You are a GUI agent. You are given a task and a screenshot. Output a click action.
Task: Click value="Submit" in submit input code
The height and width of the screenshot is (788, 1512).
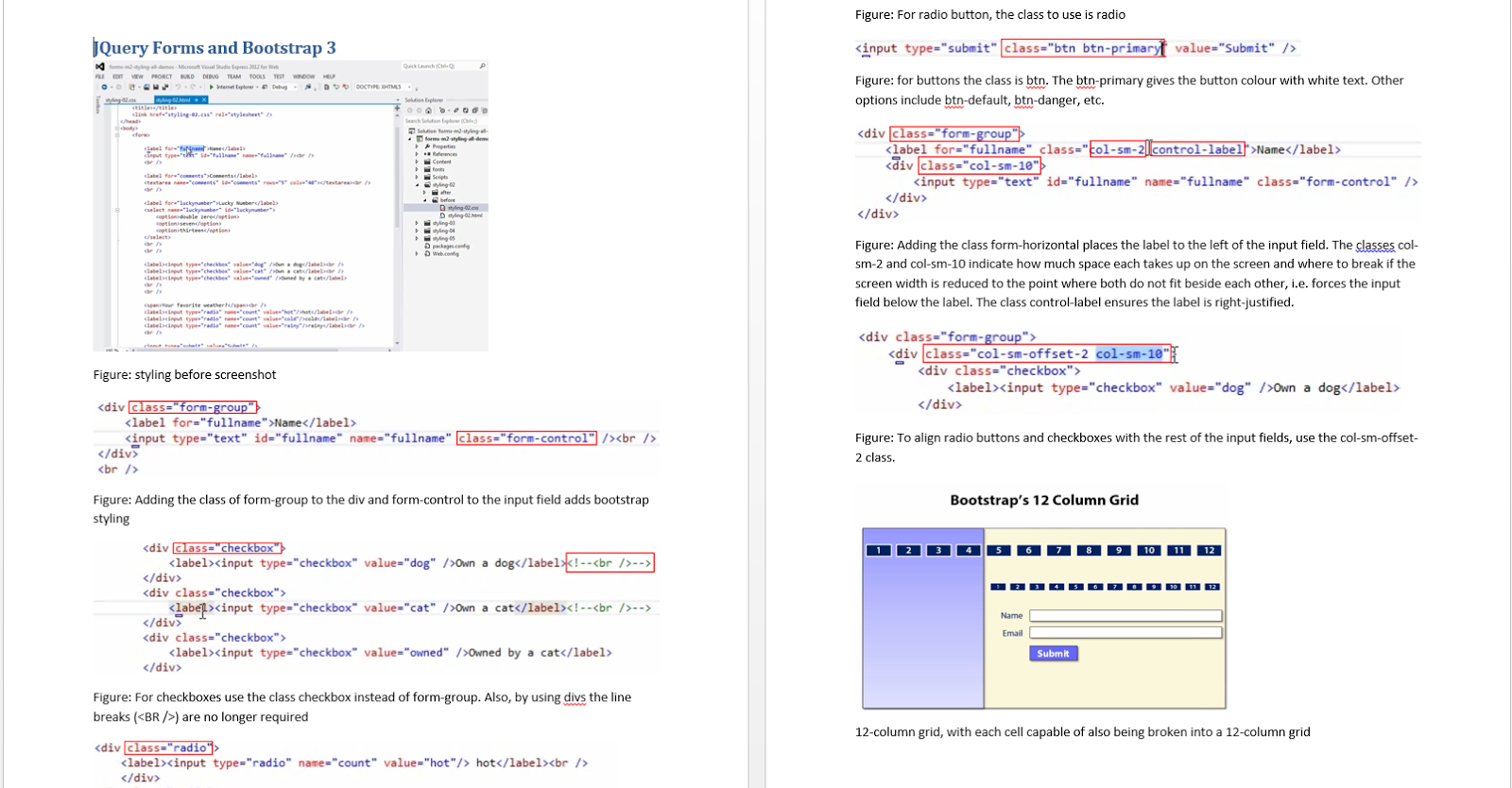pos(1225,48)
